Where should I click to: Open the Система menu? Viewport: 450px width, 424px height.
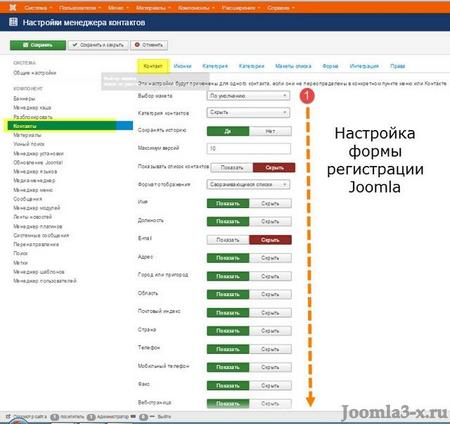pos(38,7)
